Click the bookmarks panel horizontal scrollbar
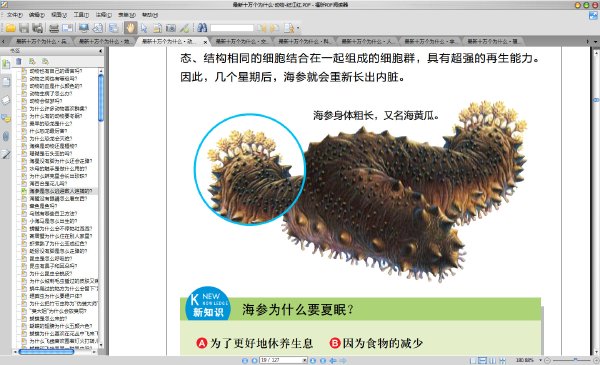The height and width of the screenshot is (365, 600). pos(46,352)
